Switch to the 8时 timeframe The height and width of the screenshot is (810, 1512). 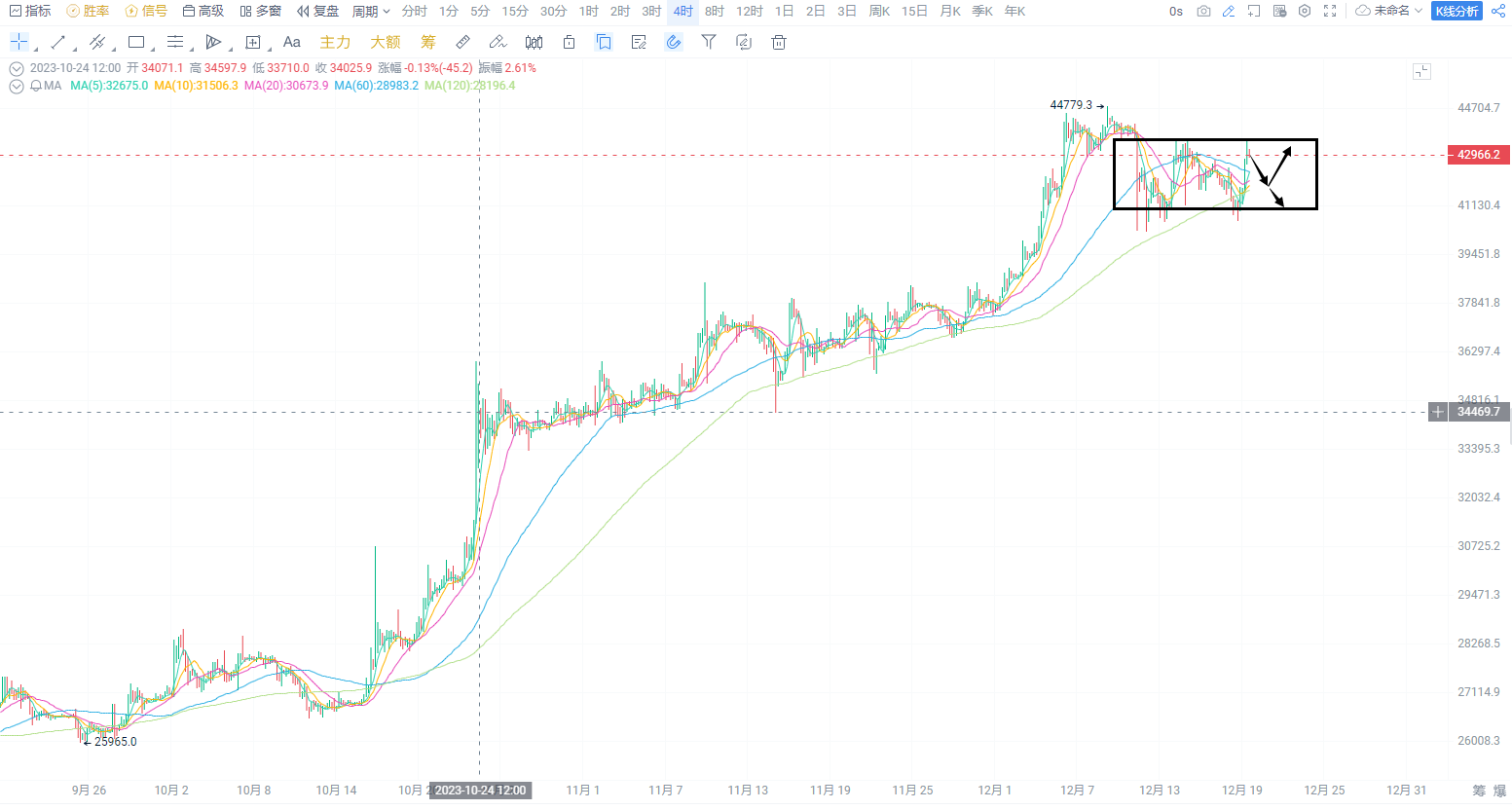pos(715,11)
